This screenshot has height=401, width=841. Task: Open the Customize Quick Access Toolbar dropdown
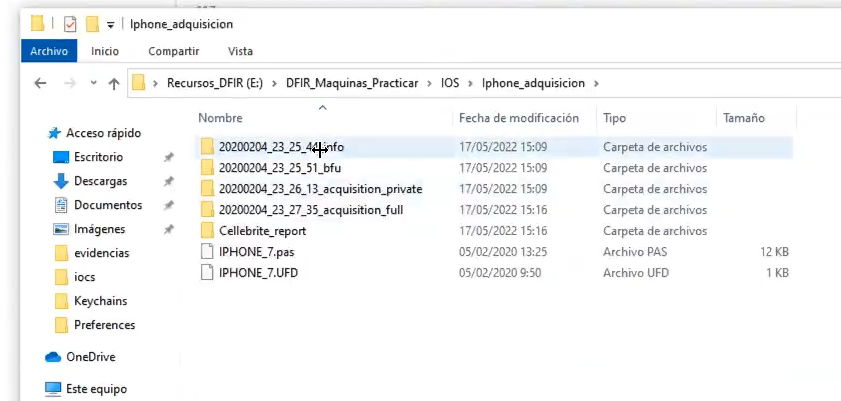tap(110, 25)
